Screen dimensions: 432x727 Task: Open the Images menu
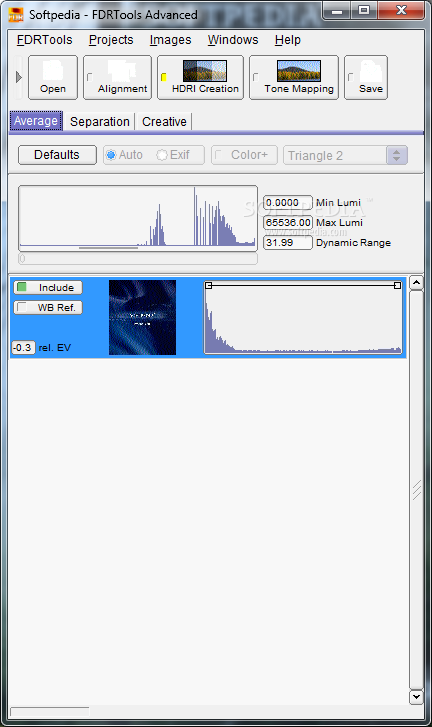point(171,40)
